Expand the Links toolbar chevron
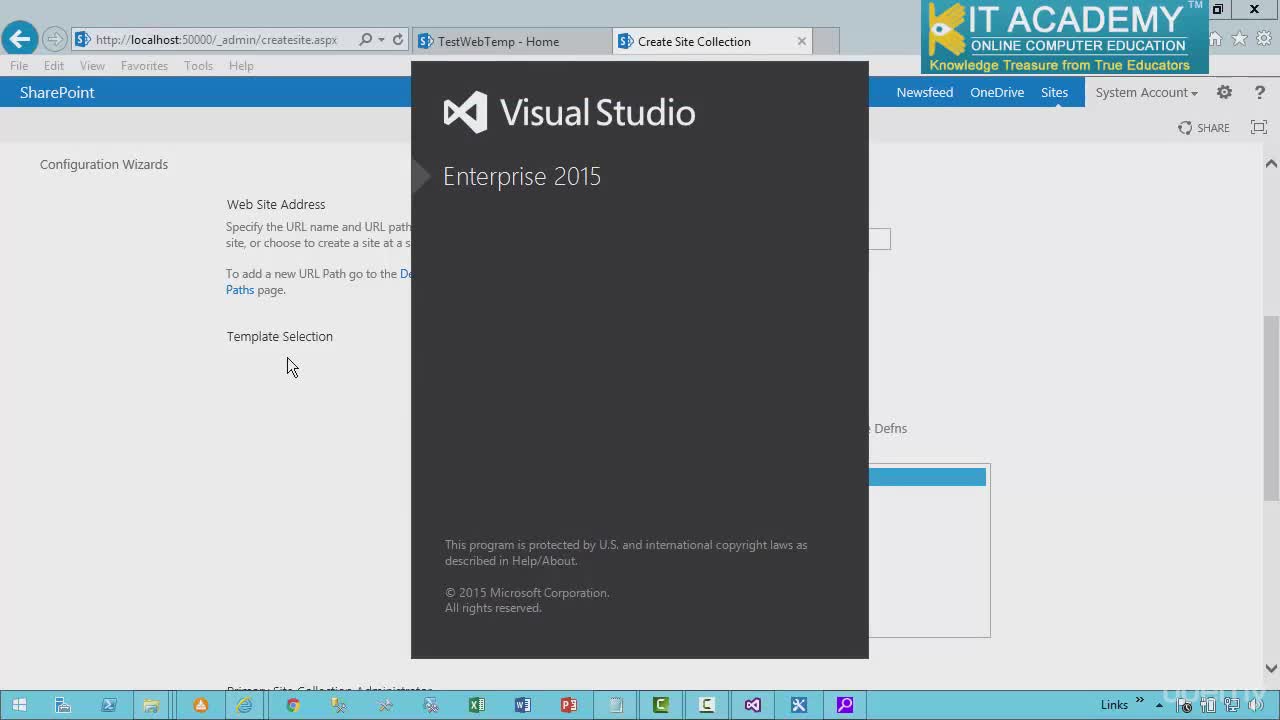 [1140, 702]
